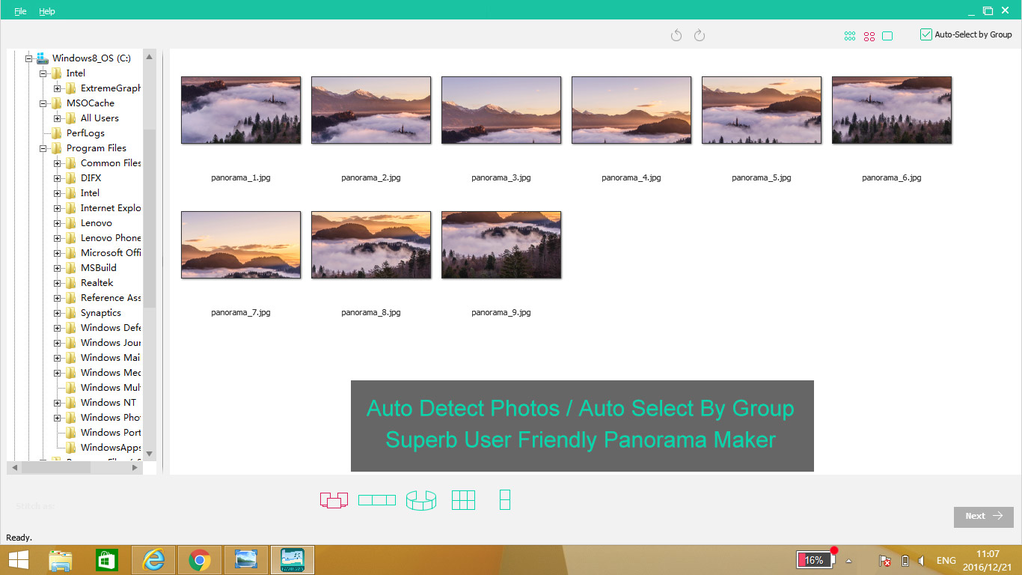
Task: Expand the Lenovo folder node
Action: [x=57, y=223]
